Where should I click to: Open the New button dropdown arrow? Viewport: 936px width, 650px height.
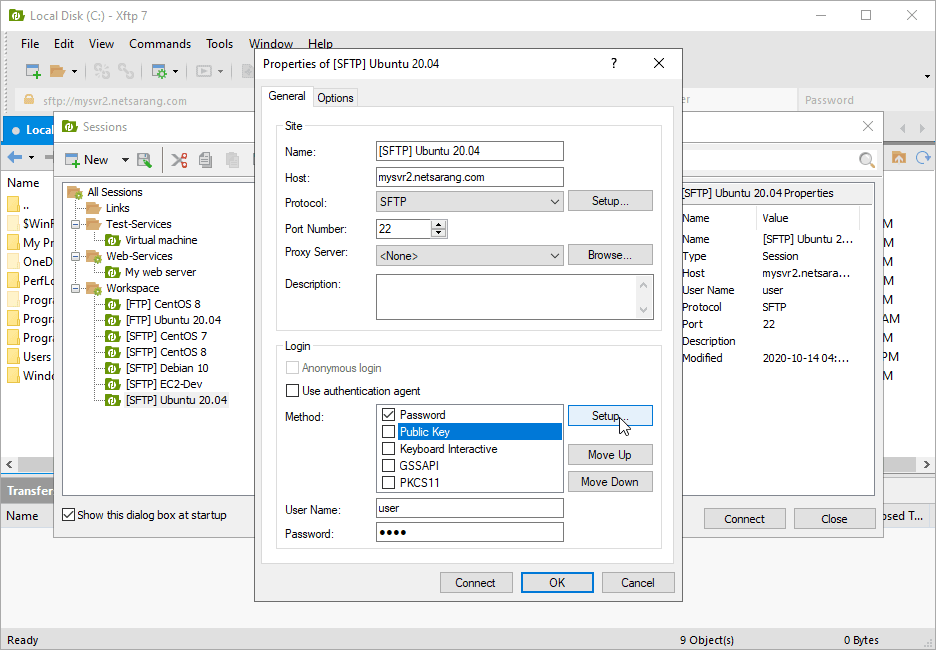pos(125,160)
